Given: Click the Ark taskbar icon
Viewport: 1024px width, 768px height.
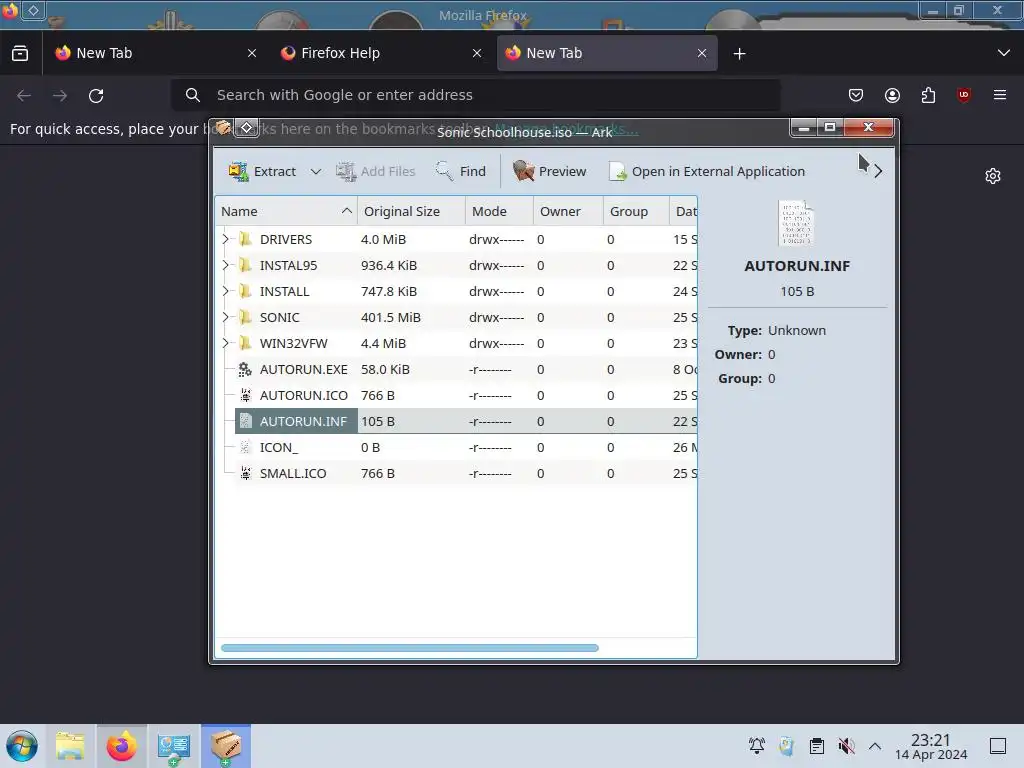Looking at the screenshot, I should coord(226,746).
